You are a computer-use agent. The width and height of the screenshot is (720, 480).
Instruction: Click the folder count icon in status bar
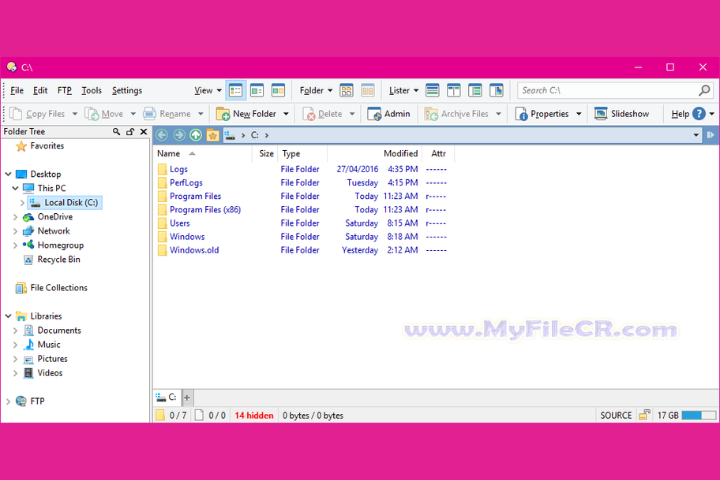pyautogui.click(x=160, y=415)
